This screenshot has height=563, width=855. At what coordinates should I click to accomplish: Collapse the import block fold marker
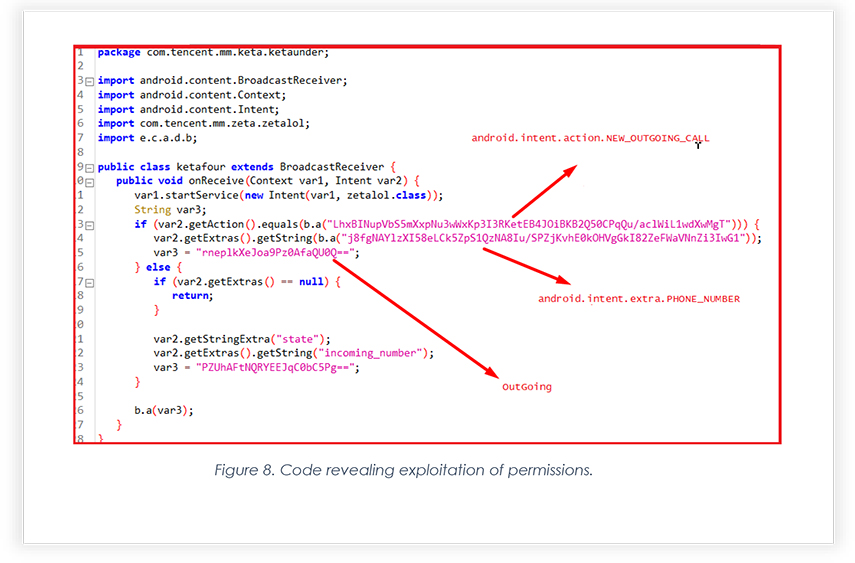[x=90, y=81]
